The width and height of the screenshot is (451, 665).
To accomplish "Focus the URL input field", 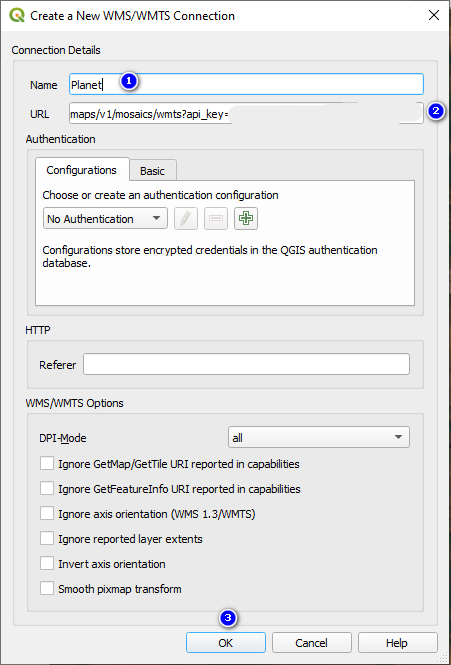I will click(x=247, y=113).
